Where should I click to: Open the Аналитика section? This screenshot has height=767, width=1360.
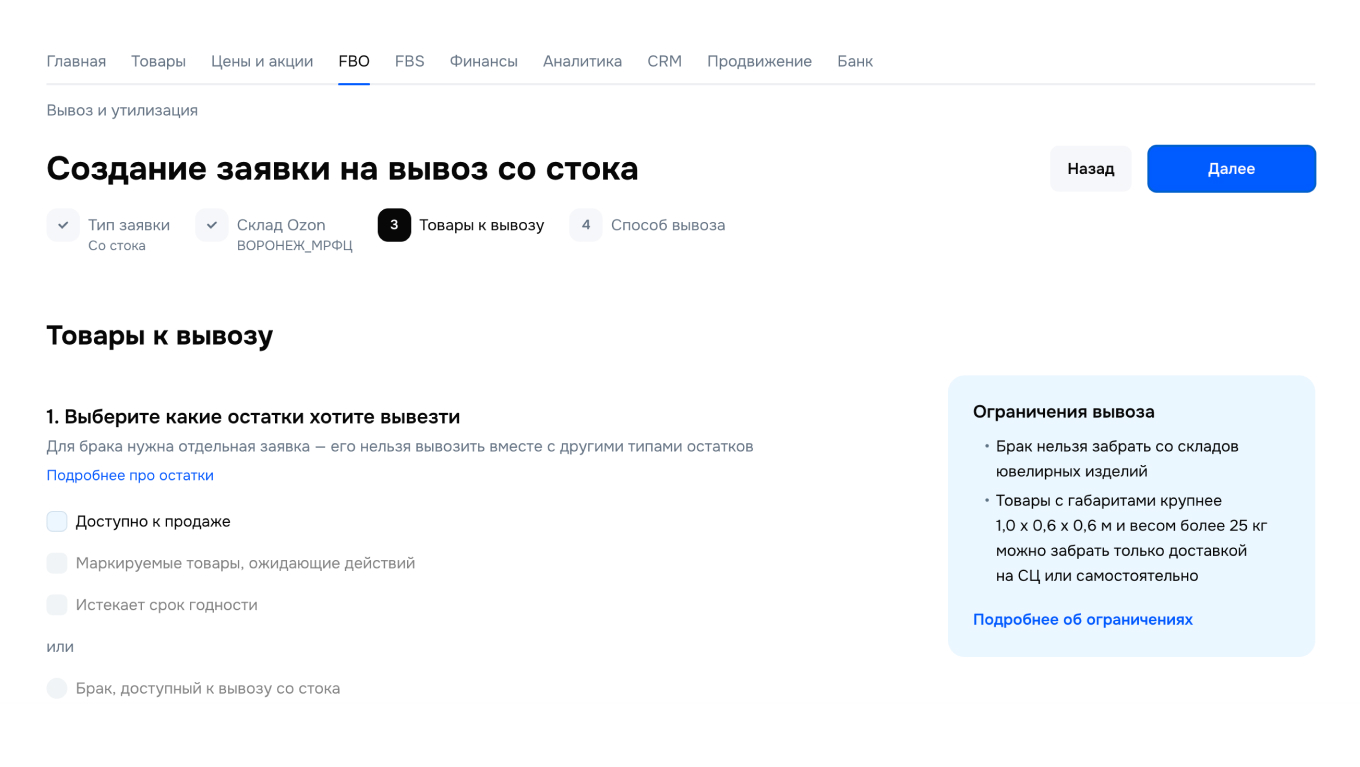pos(582,61)
